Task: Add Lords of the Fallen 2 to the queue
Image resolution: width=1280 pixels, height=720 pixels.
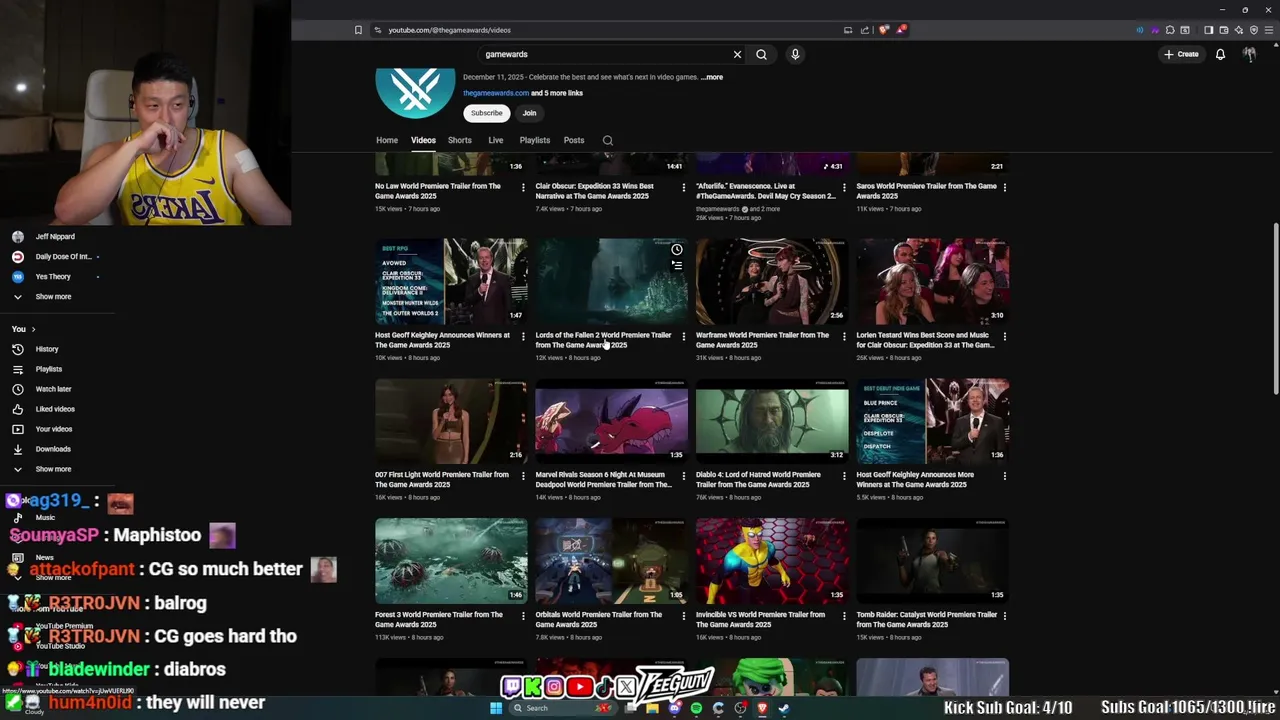Action: pyautogui.click(x=677, y=265)
